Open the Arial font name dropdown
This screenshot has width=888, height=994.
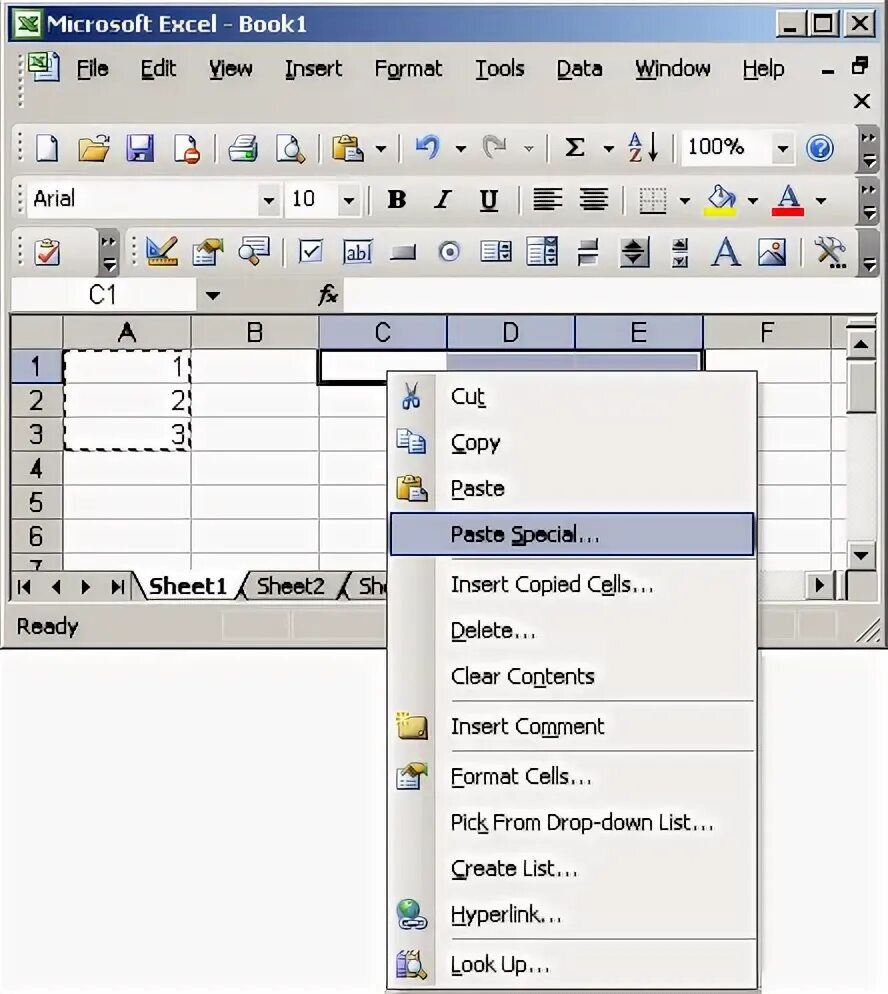[x=269, y=200]
